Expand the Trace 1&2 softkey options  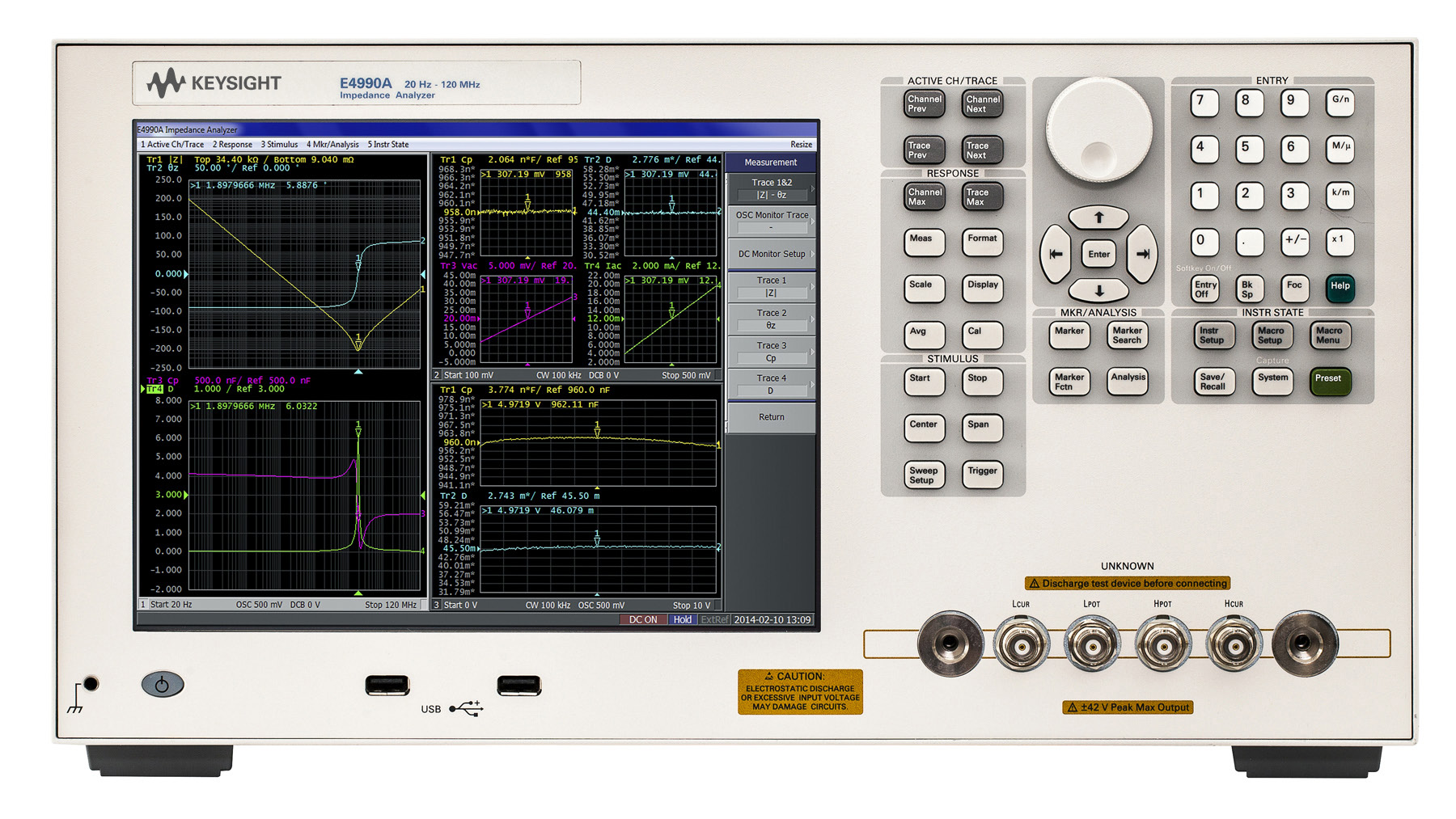(771, 188)
